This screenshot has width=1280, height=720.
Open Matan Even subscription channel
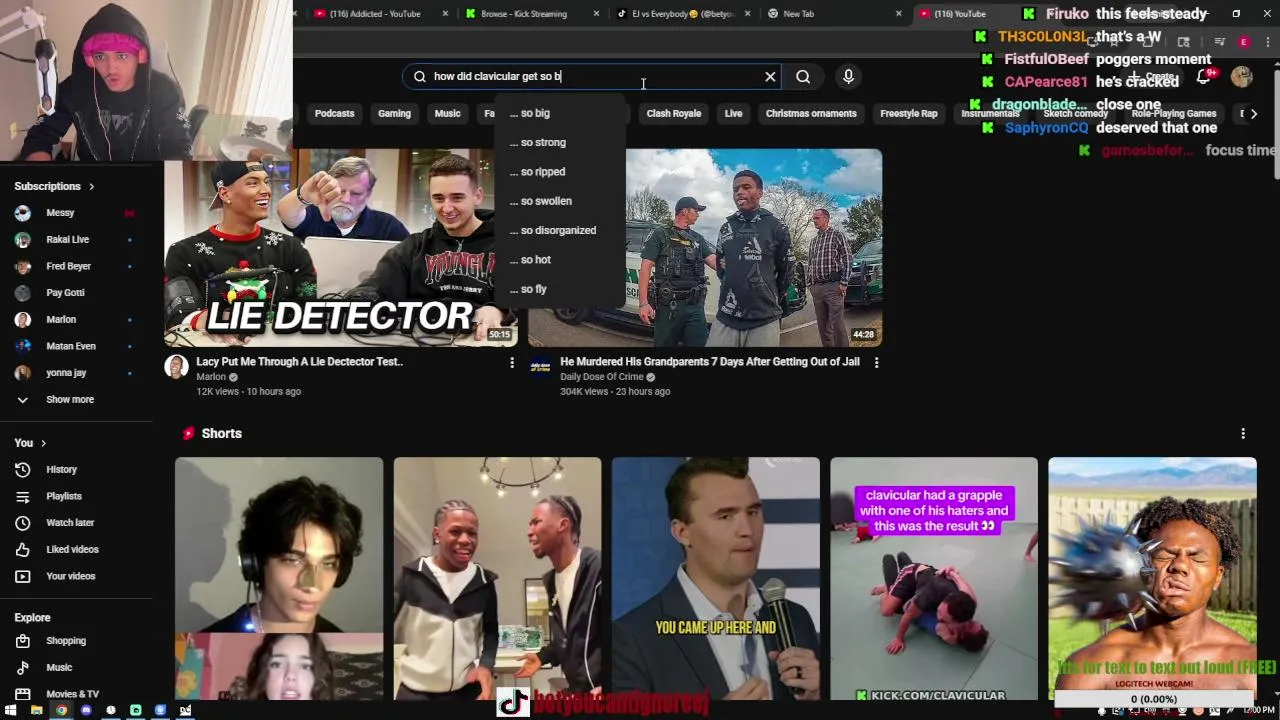tap(71, 346)
